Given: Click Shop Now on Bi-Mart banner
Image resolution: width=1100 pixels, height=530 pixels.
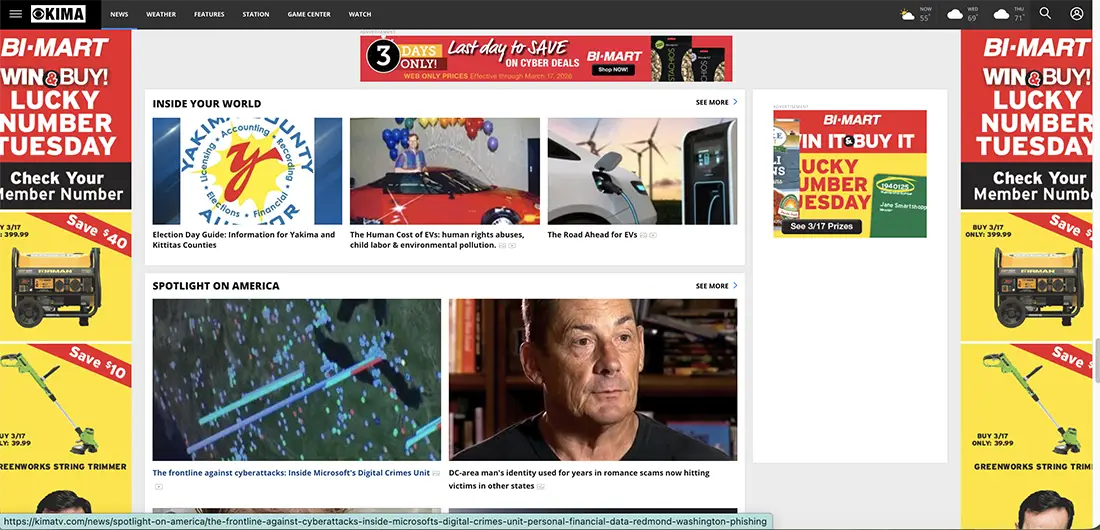Looking at the screenshot, I should 613,69.
